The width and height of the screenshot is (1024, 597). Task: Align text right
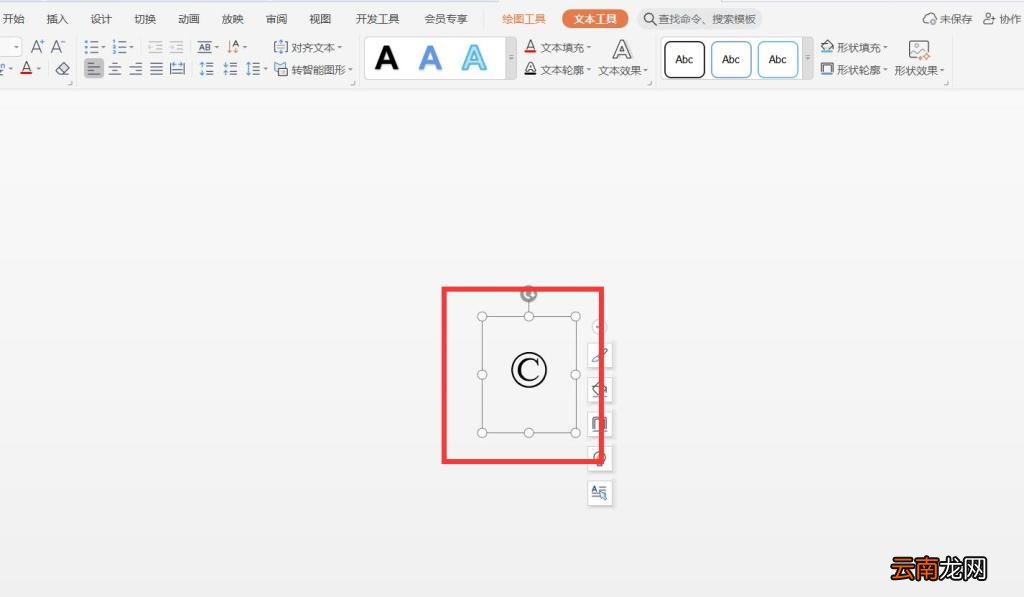click(136, 69)
